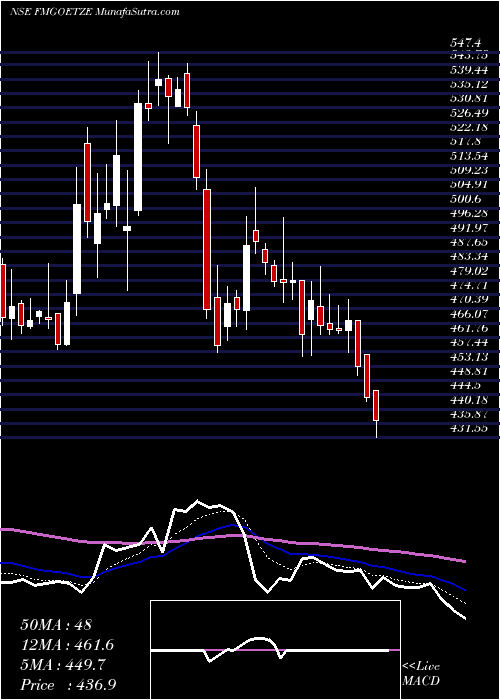
Task: Click the Live MACD label
Action: (421, 674)
